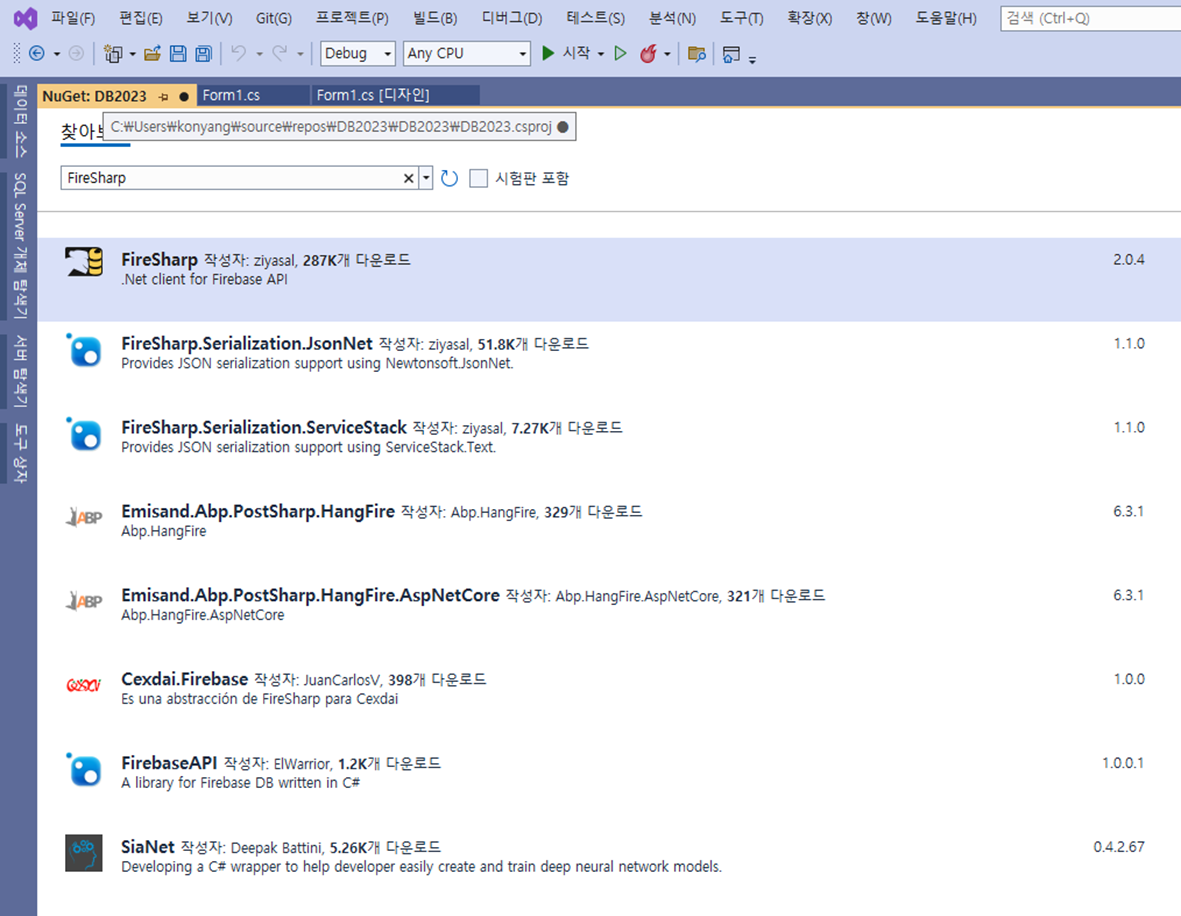The height and width of the screenshot is (916, 1181).
Task: Click the Hot Reload flame icon
Action: point(648,53)
